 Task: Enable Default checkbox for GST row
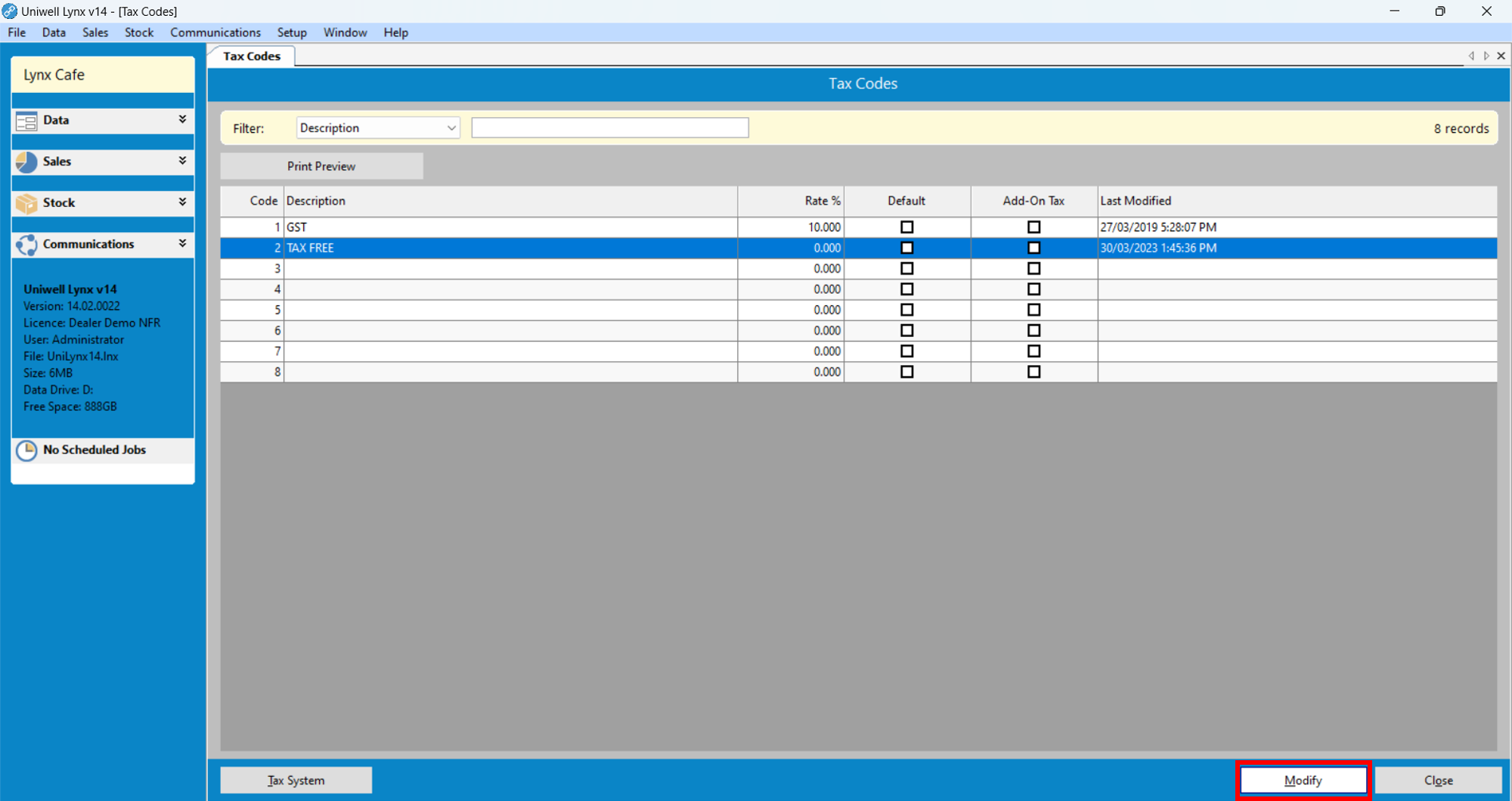click(906, 227)
